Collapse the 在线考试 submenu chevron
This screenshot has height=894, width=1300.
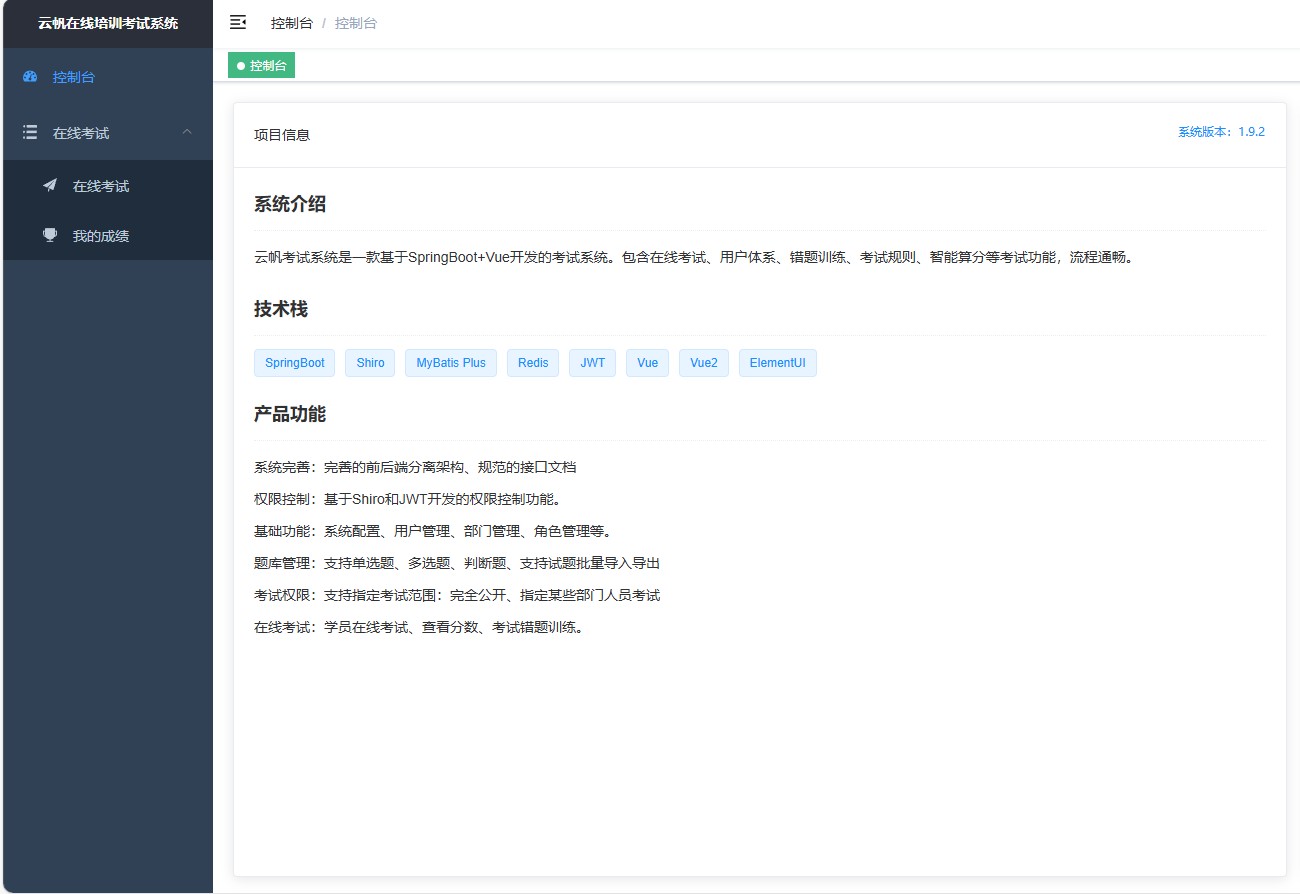point(187,132)
